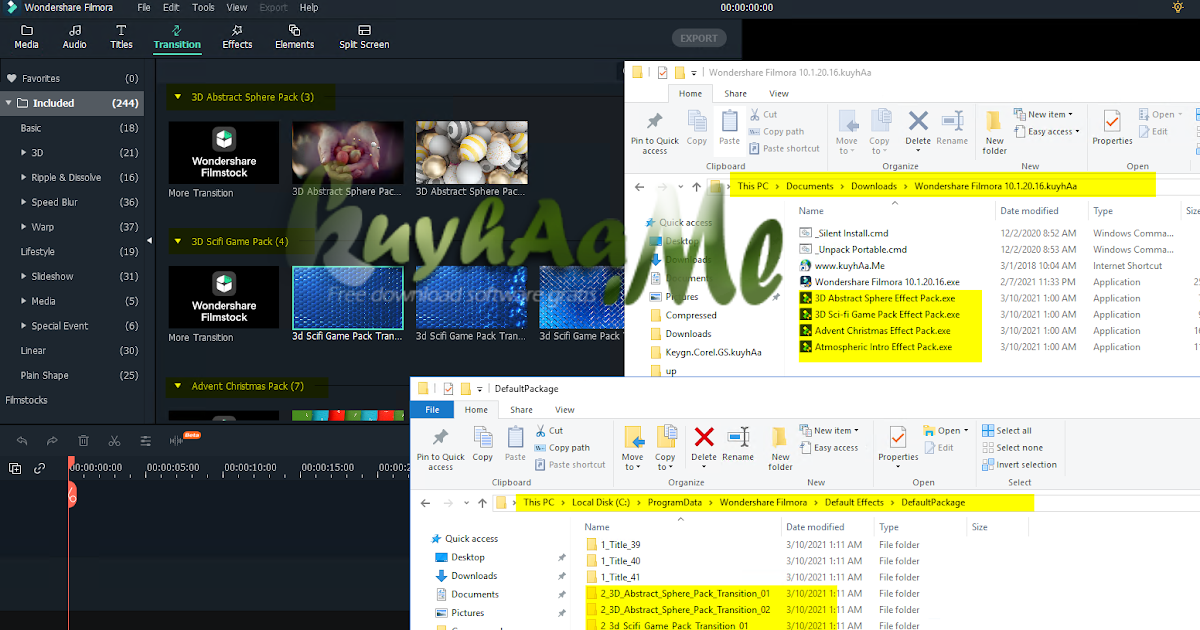Open the Easy access dropdown in DefaultPackage window
This screenshot has width=1200, height=630.
pyautogui.click(x=831, y=448)
